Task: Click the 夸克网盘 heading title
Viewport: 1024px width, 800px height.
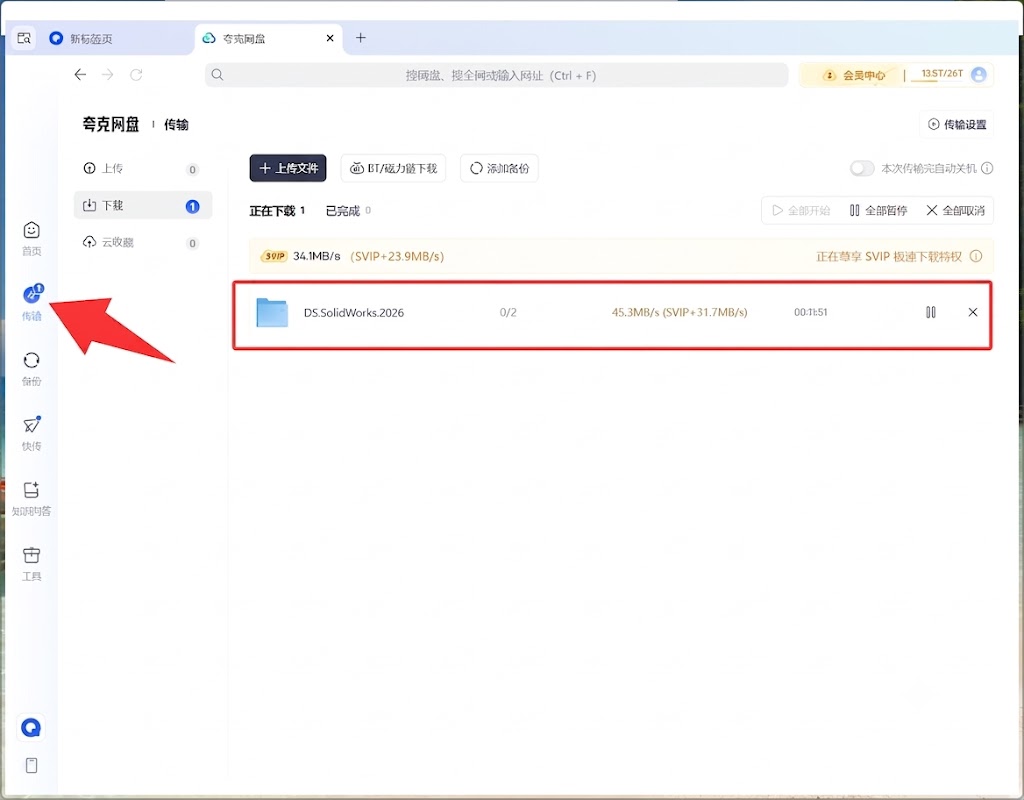Action: [x=110, y=124]
